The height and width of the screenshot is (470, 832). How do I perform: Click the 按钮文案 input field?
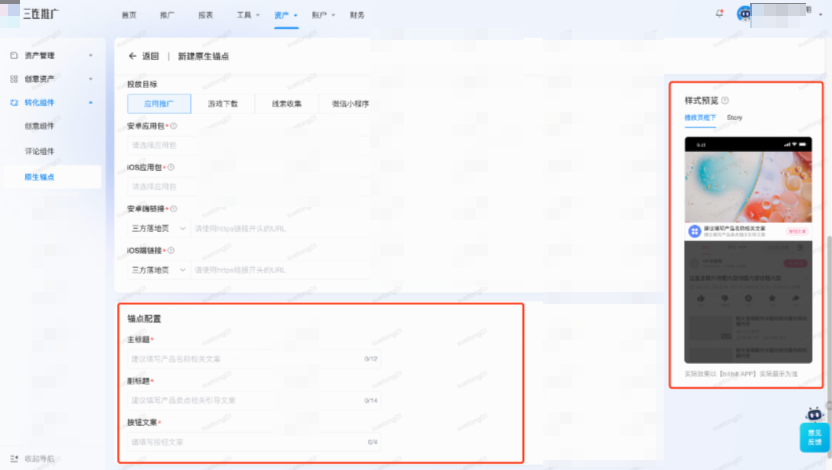tap(254, 441)
